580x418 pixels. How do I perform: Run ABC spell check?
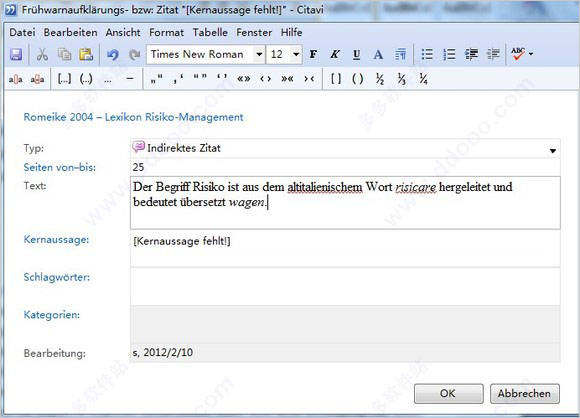pyautogui.click(x=518, y=54)
